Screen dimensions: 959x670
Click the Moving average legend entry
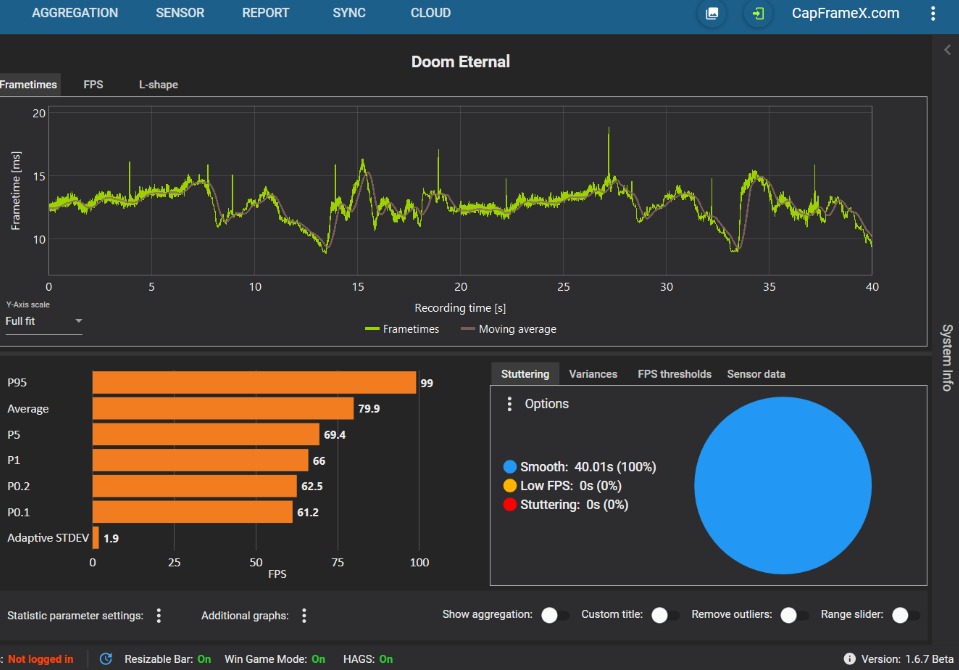point(508,329)
